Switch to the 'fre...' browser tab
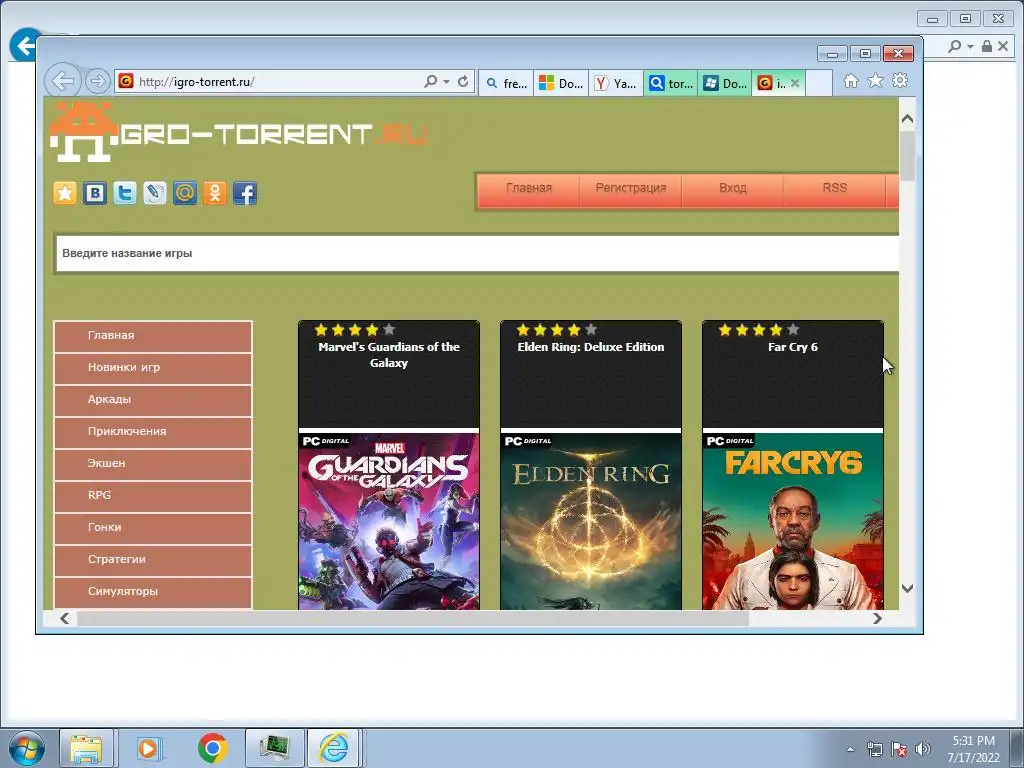The height and width of the screenshot is (768, 1024). pos(506,83)
